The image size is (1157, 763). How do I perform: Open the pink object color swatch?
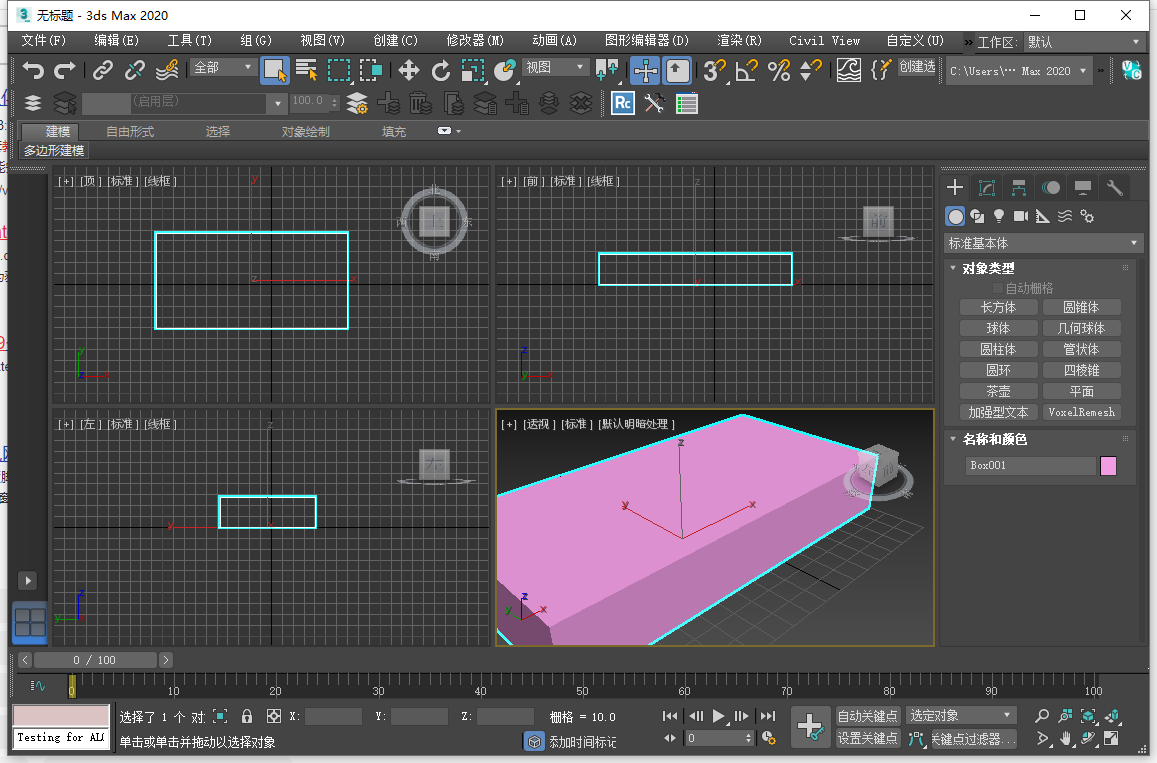(x=1108, y=466)
